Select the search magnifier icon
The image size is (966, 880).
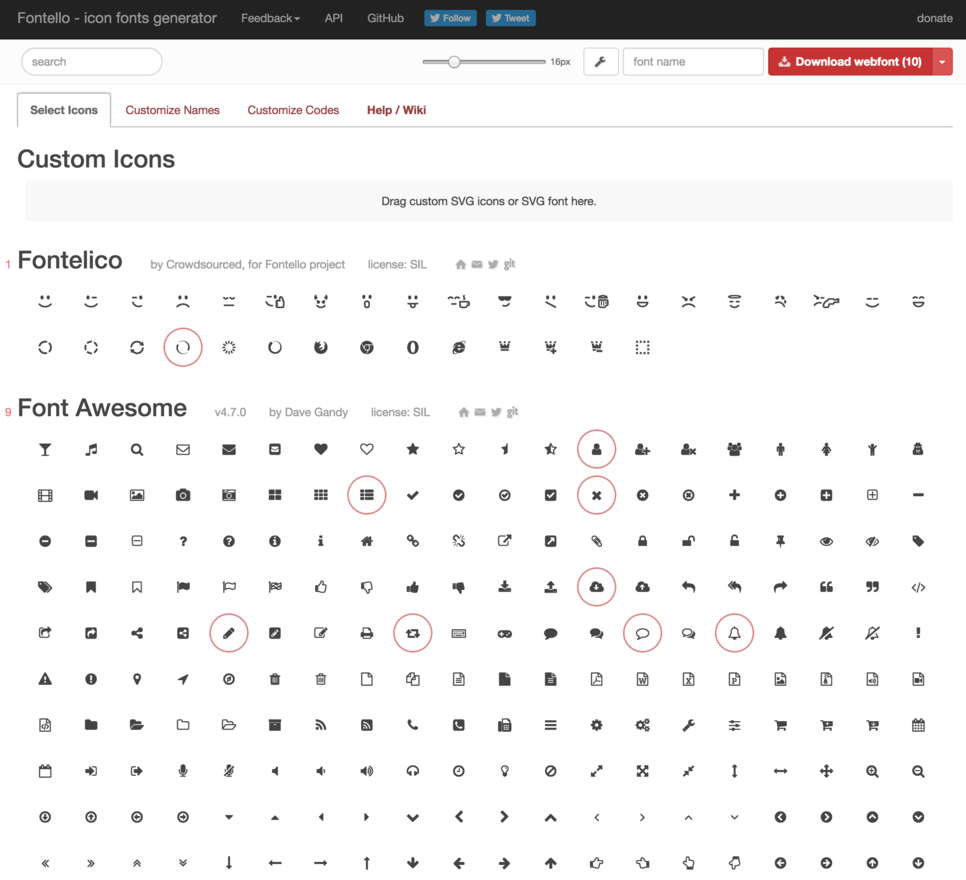(x=137, y=449)
